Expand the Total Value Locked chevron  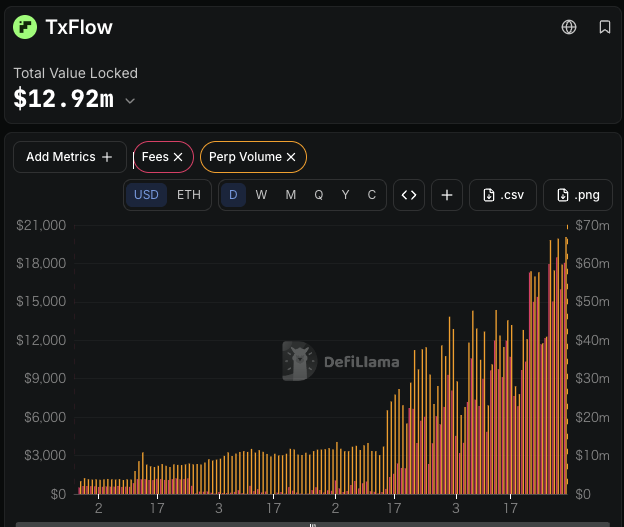[130, 101]
